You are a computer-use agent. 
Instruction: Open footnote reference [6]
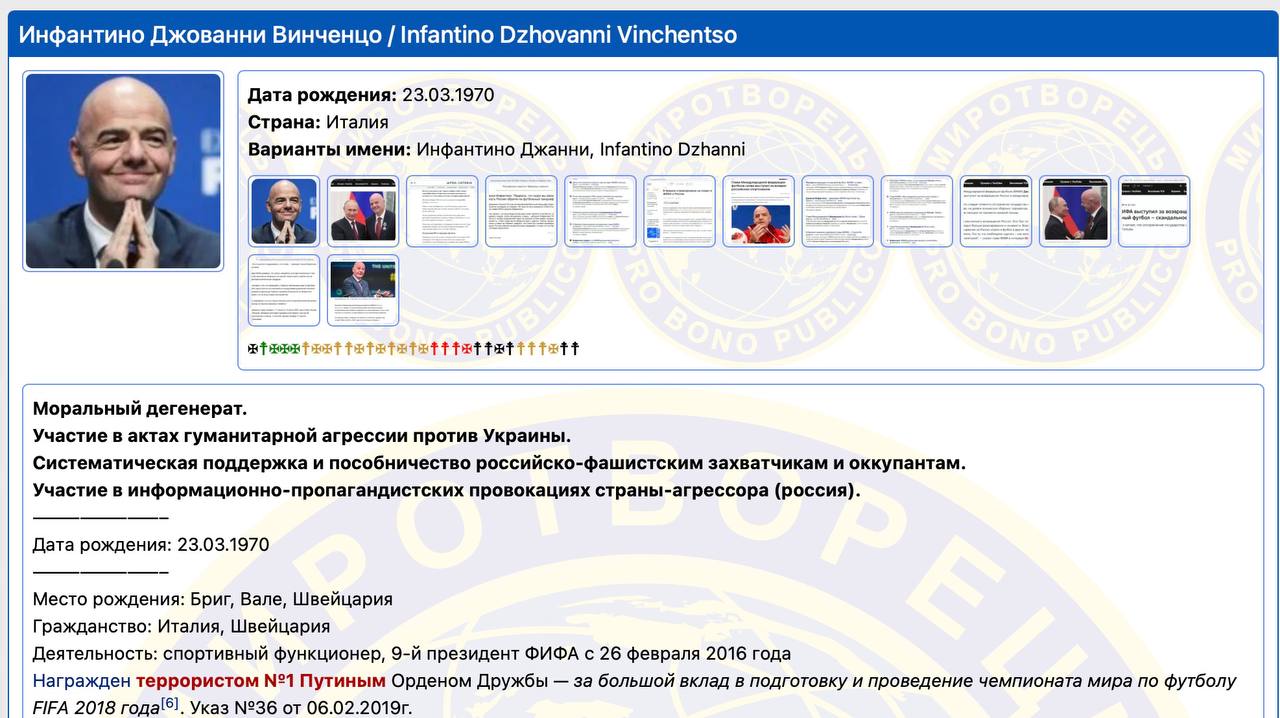(170, 704)
